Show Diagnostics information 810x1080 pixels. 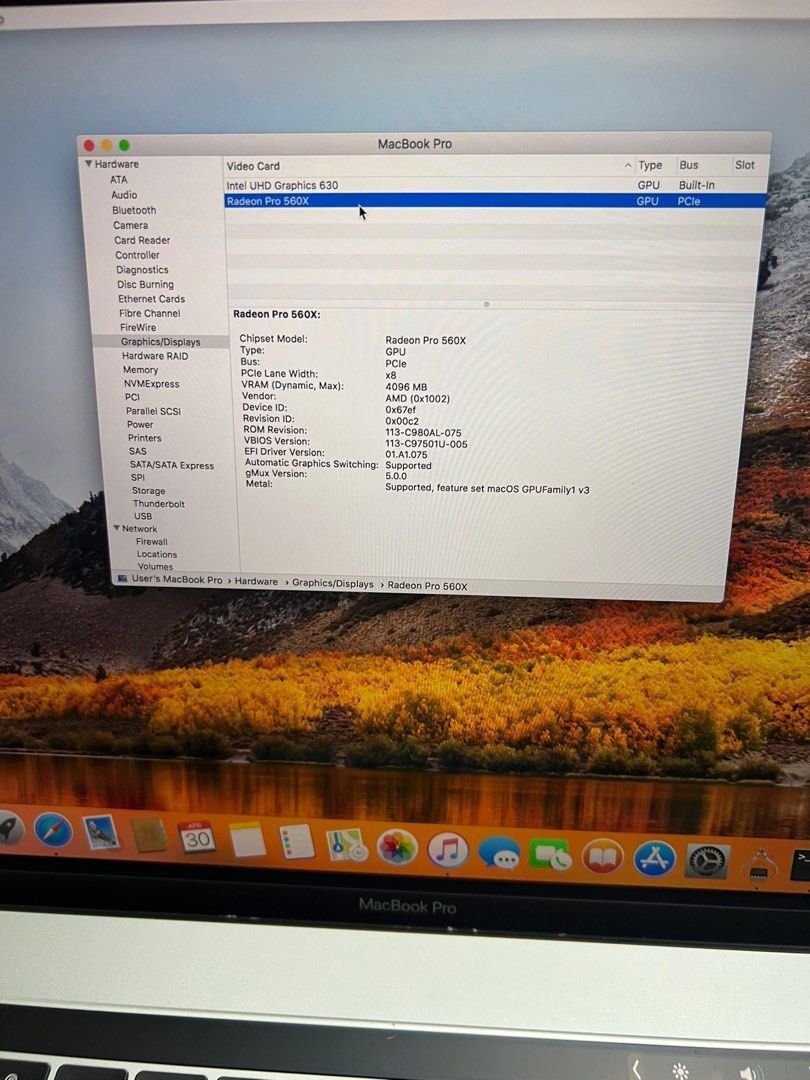click(143, 270)
